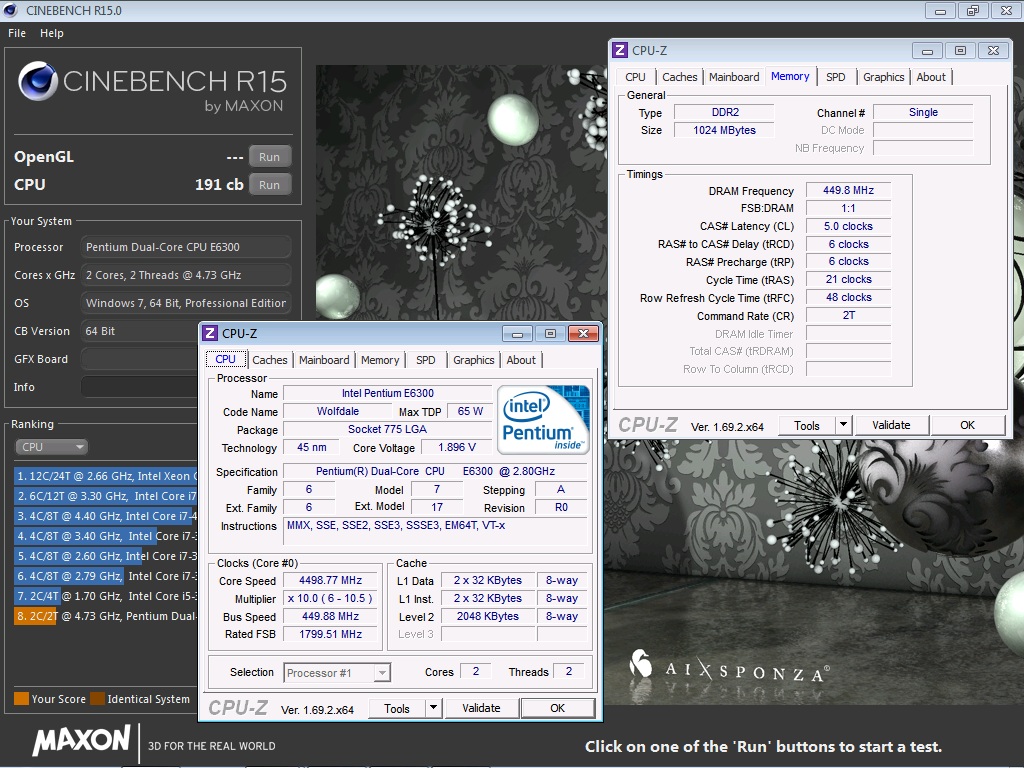Viewport: 1024px width, 768px height.
Task: Click Validate in front CPU-Z window
Action: (481, 709)
